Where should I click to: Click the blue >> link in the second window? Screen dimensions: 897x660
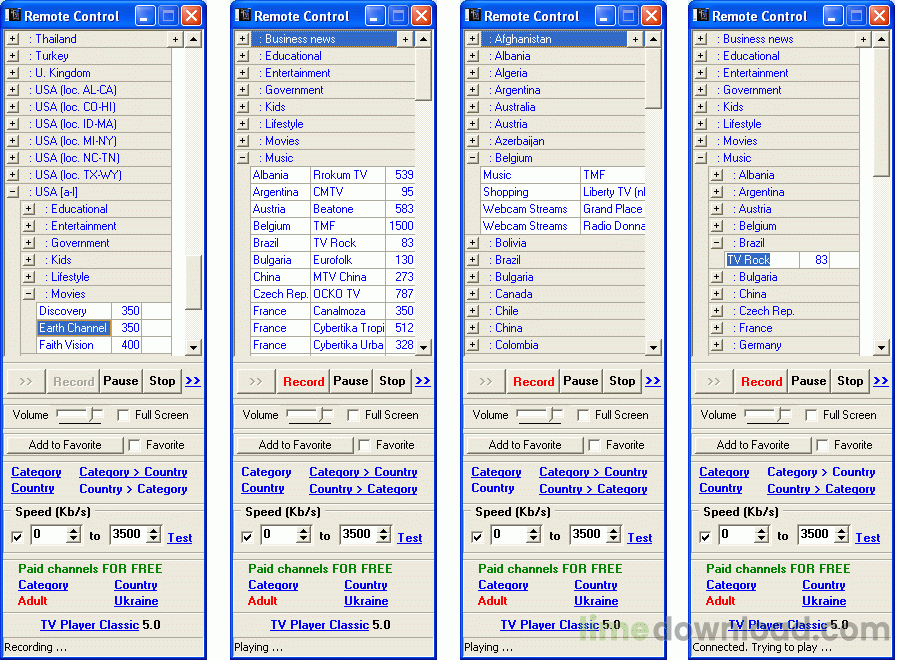pyautogui.click(x=423, y=381)
